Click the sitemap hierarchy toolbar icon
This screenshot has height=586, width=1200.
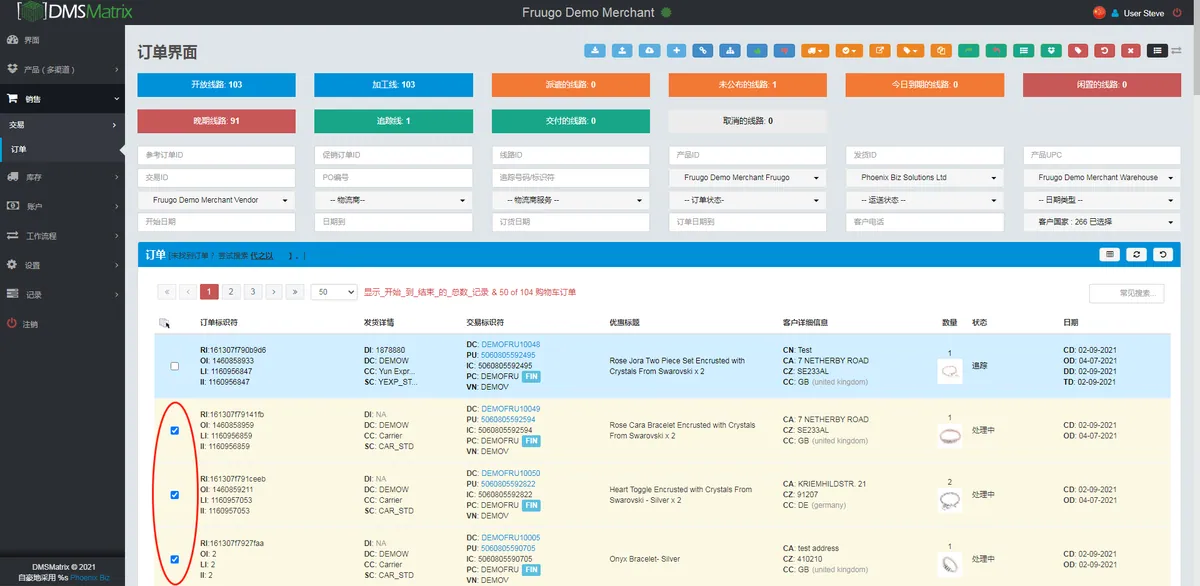[x=731, y=50]
